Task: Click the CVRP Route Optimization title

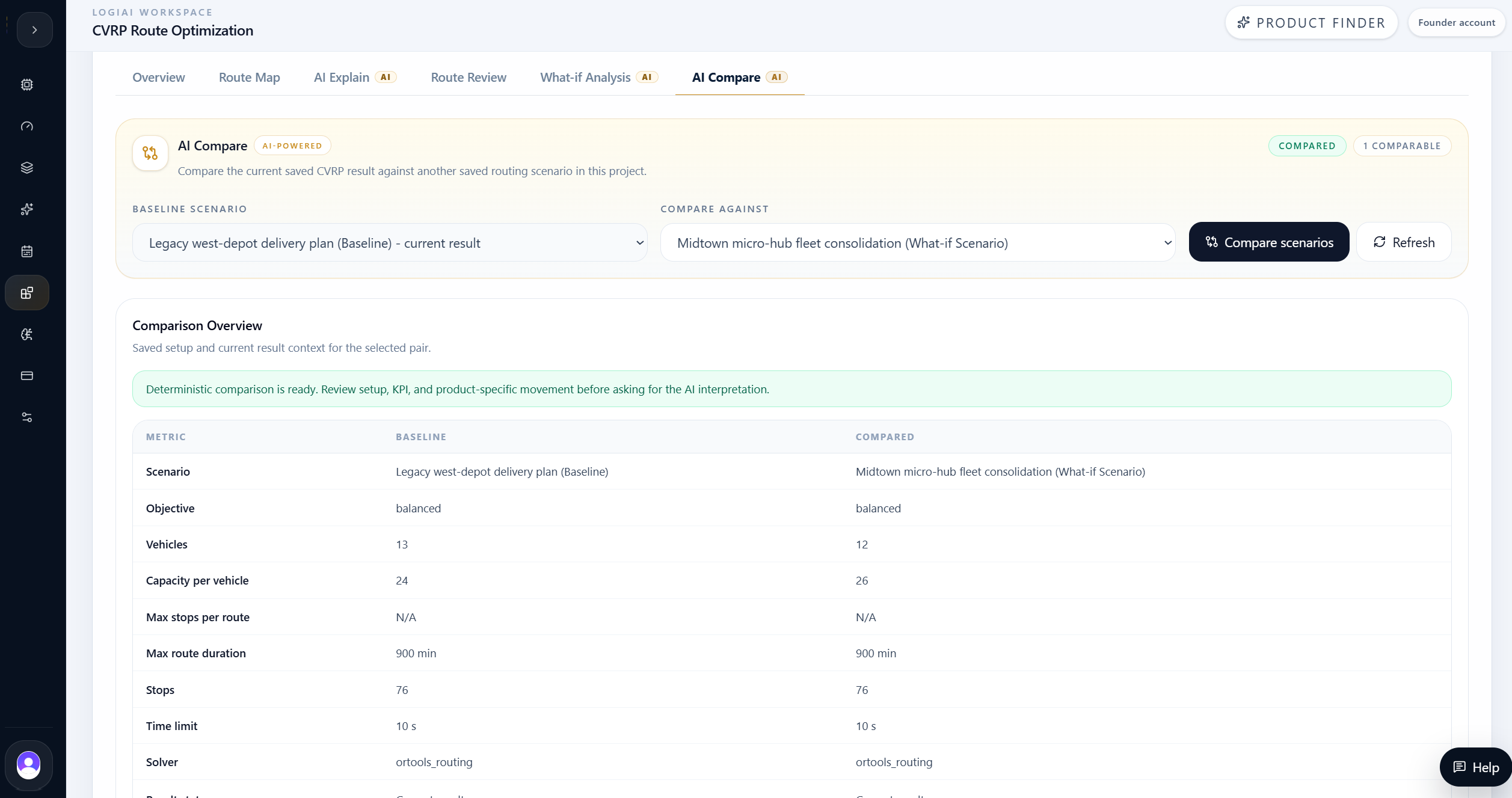Action: [x=173, y=31]
